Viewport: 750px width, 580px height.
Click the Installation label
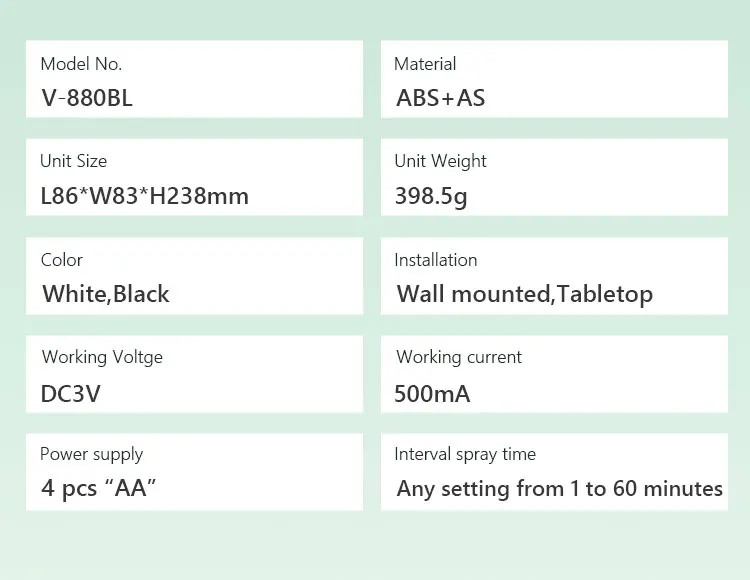coord(435,260)
